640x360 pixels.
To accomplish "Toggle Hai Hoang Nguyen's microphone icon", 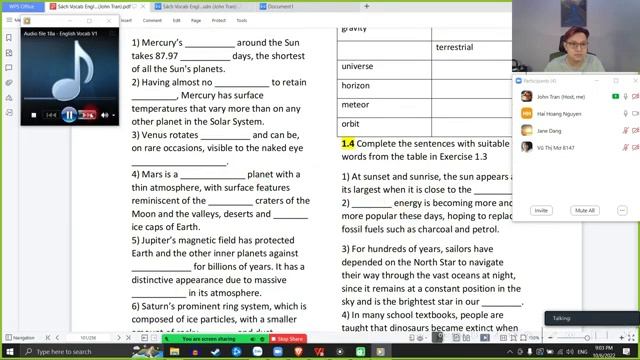I will coord(625,114).
